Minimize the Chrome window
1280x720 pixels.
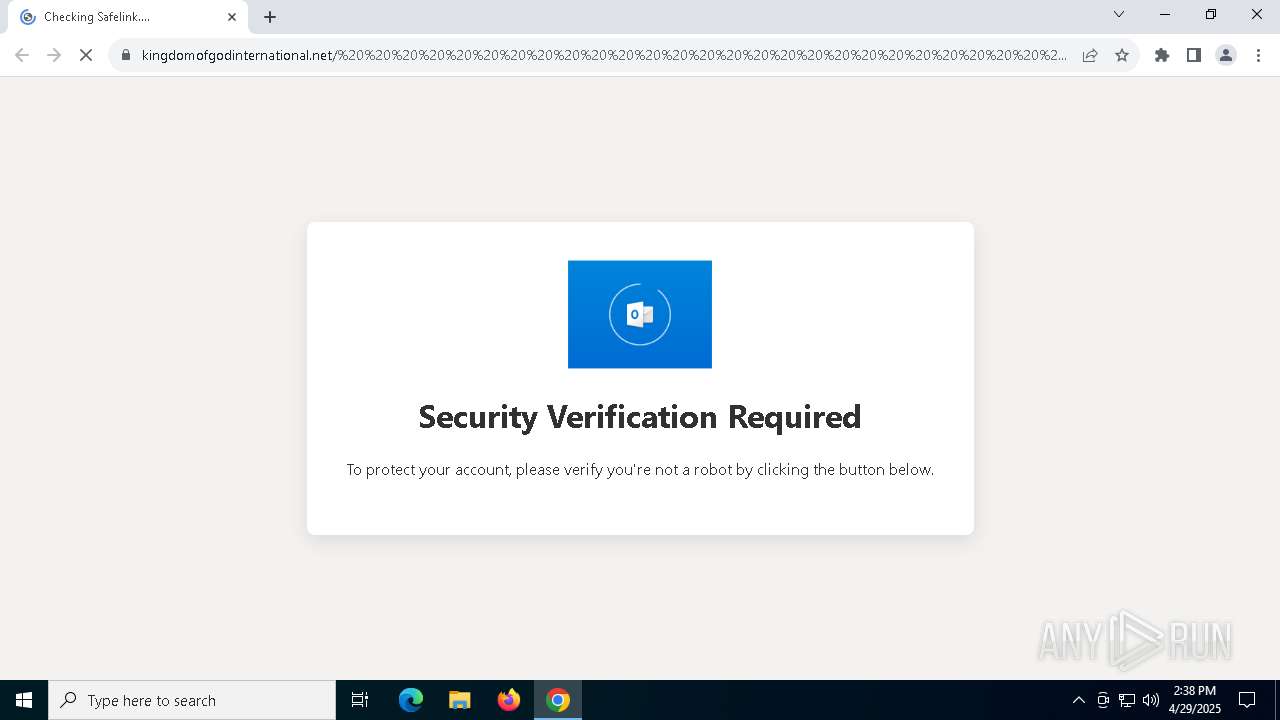pos(1165,14)
